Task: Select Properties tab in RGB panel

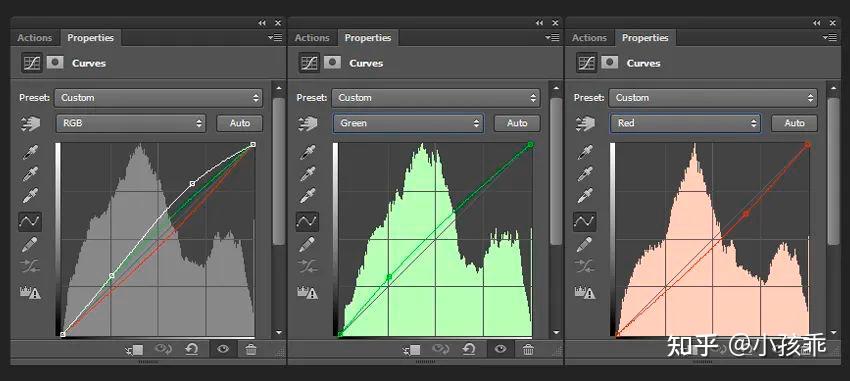Action: tap(91, 38)
